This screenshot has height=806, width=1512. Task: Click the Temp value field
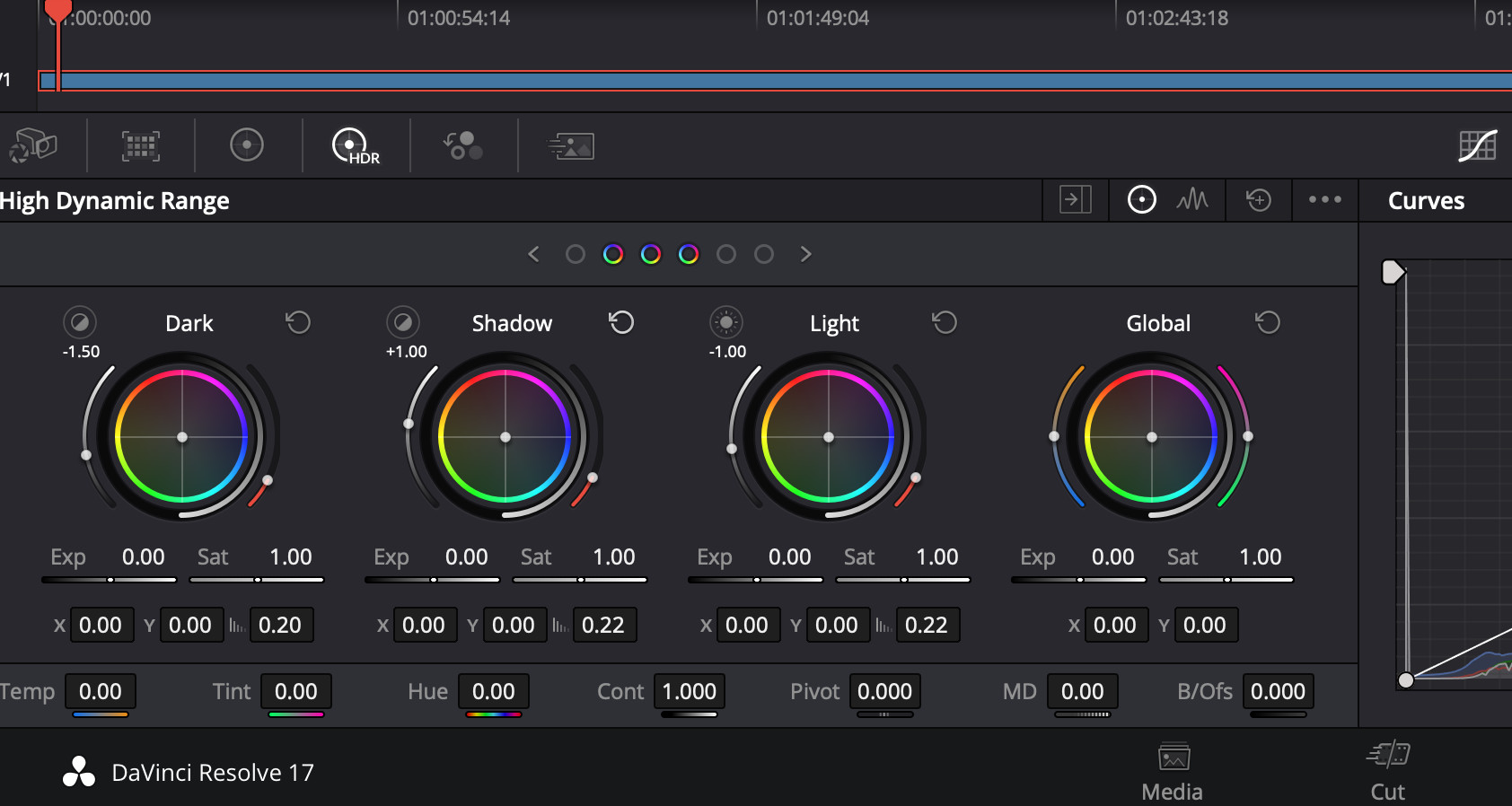101,691
